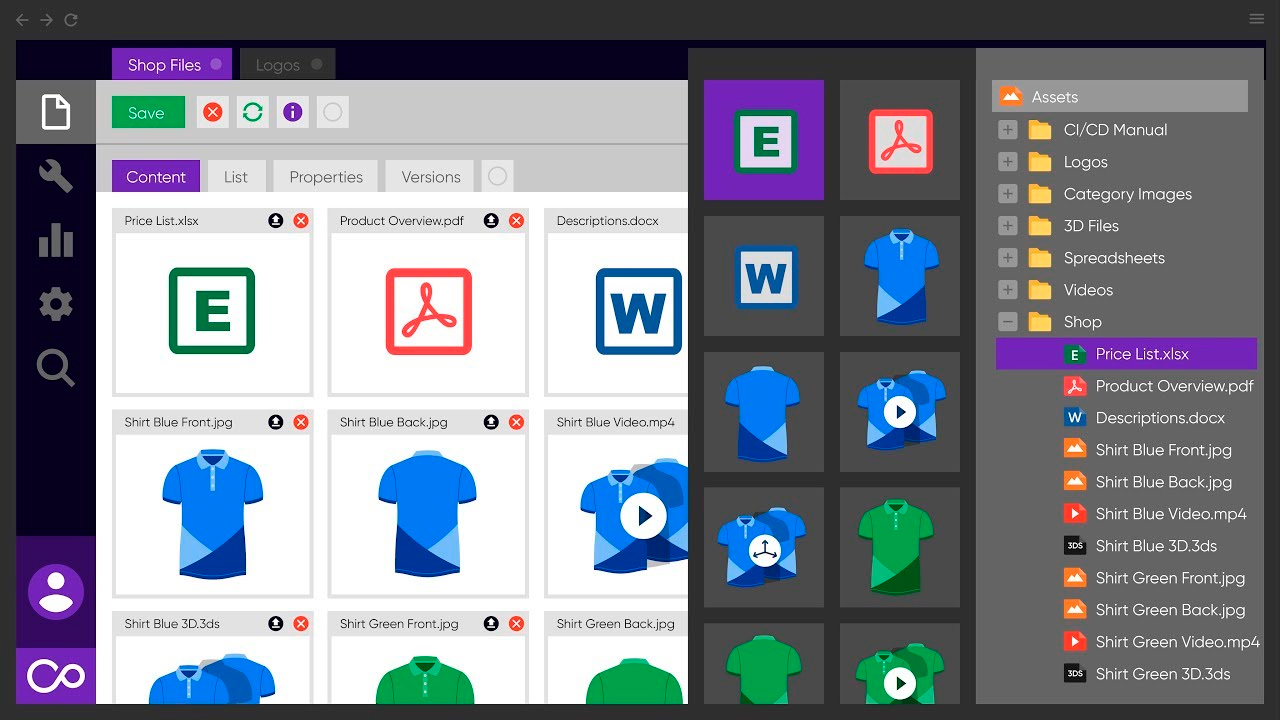Click upload icon on Shirt Blue 3D.3ds card
Viewport: 1280px width, 720px height.
pos(276,624)
